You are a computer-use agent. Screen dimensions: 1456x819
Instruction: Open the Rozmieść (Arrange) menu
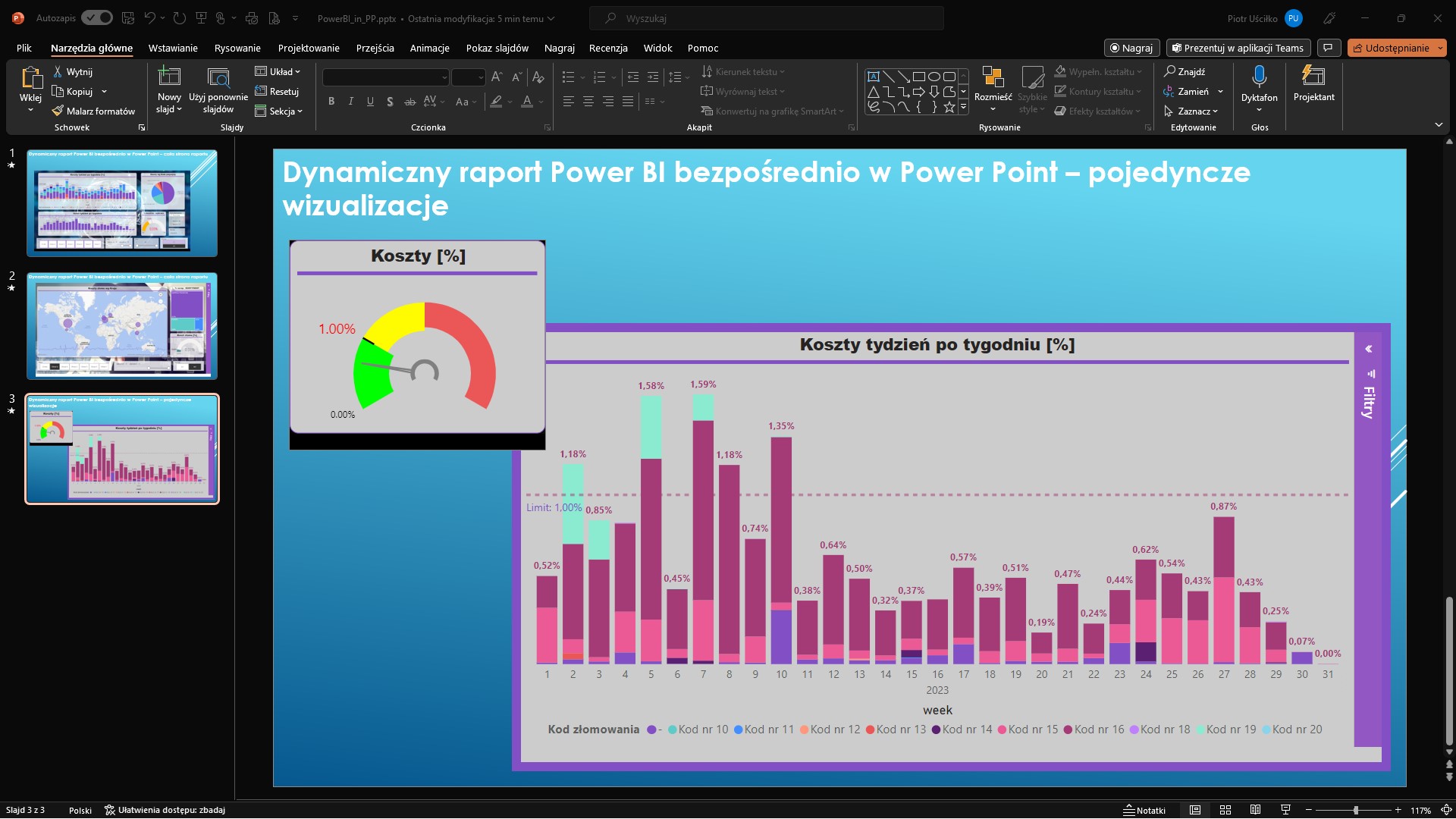[x=993, y=89]
